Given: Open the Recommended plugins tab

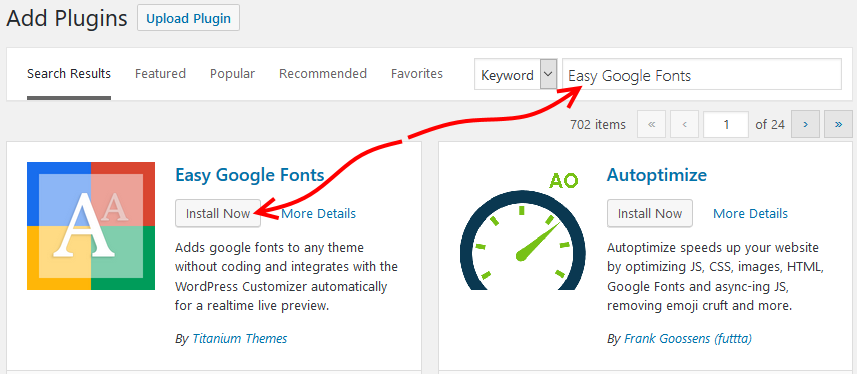Looking at the screenshot, I should [x=322, y=73].
